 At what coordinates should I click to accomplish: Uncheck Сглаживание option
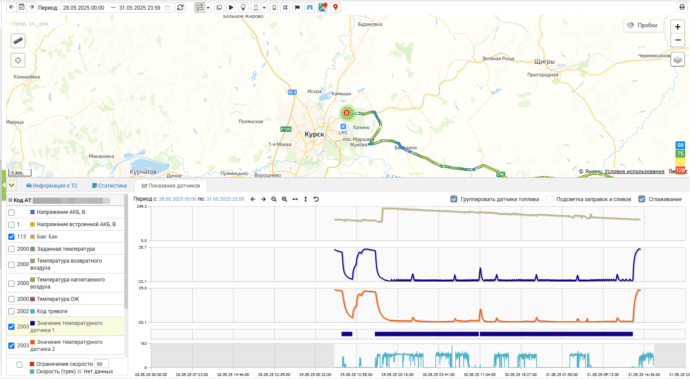coord(642,199)
